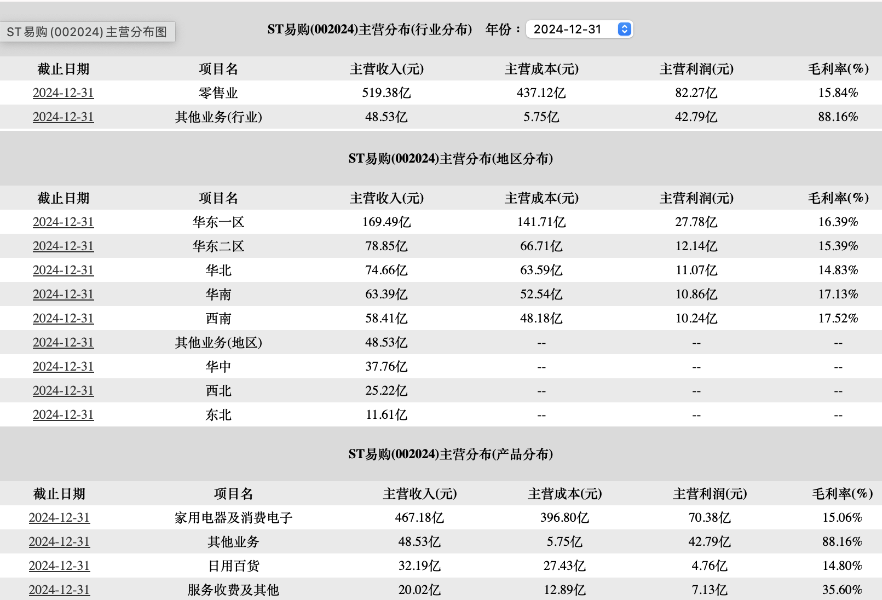This screenshot has height=600, width=882.
Task: Click the date link for 西南
Action: point(63,318)
